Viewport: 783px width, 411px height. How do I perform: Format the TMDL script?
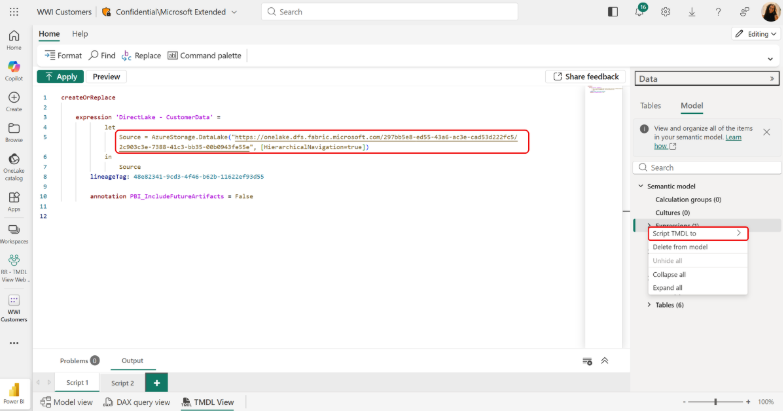pyautogui.click(x=63, y=55)
